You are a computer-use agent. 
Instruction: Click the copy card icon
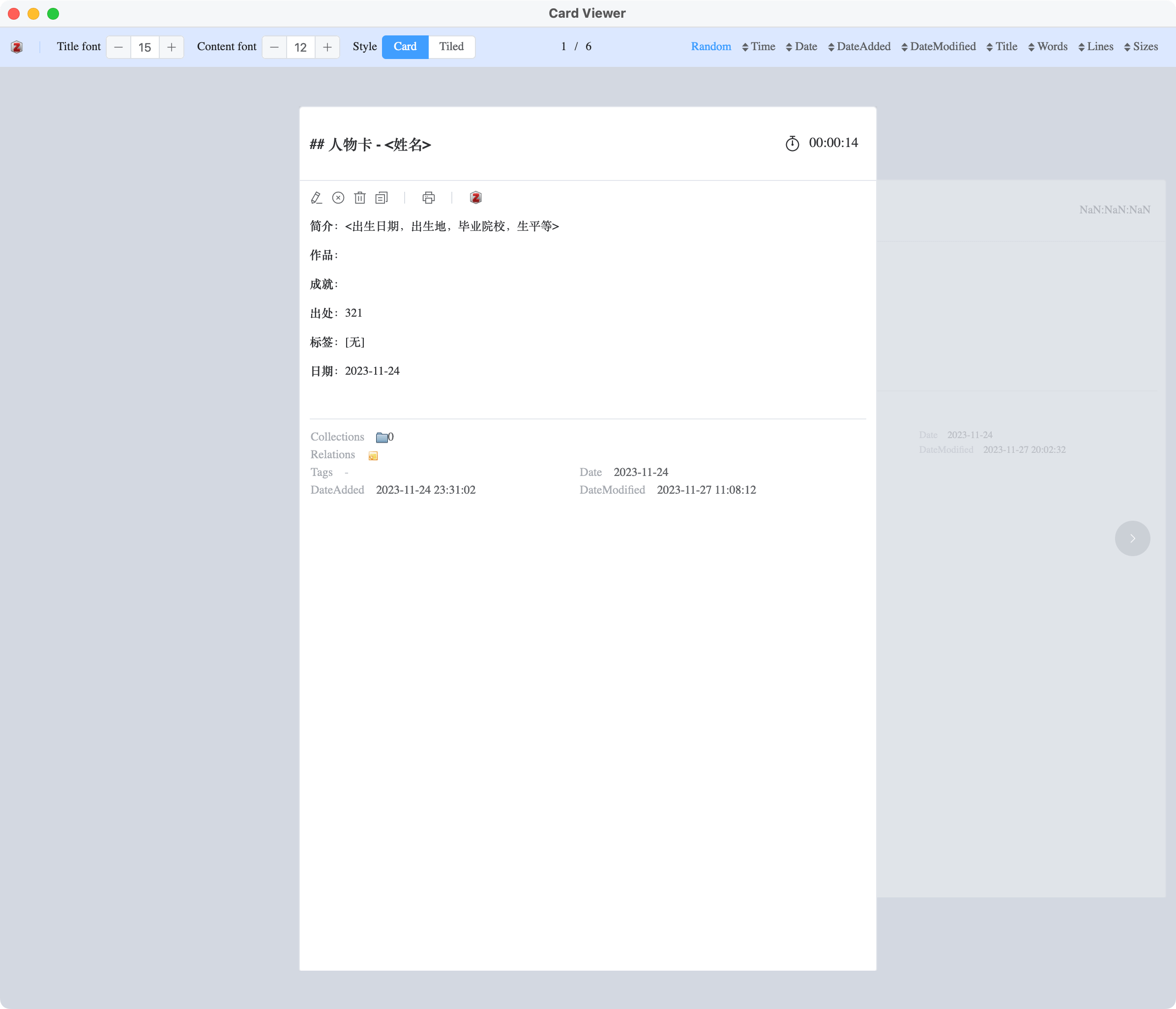[382, 198]
